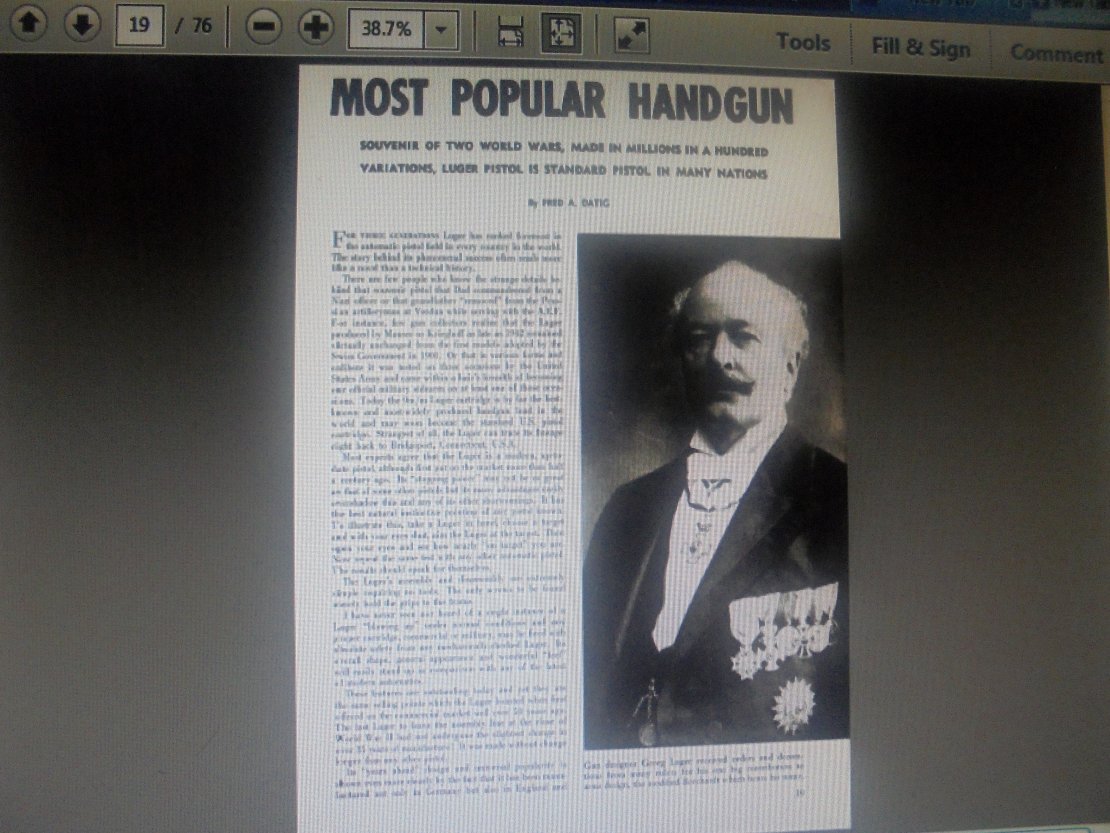Screen dimensions: 1110x833
Task: Zoom in with the plus button
Action: pos(316,28)
